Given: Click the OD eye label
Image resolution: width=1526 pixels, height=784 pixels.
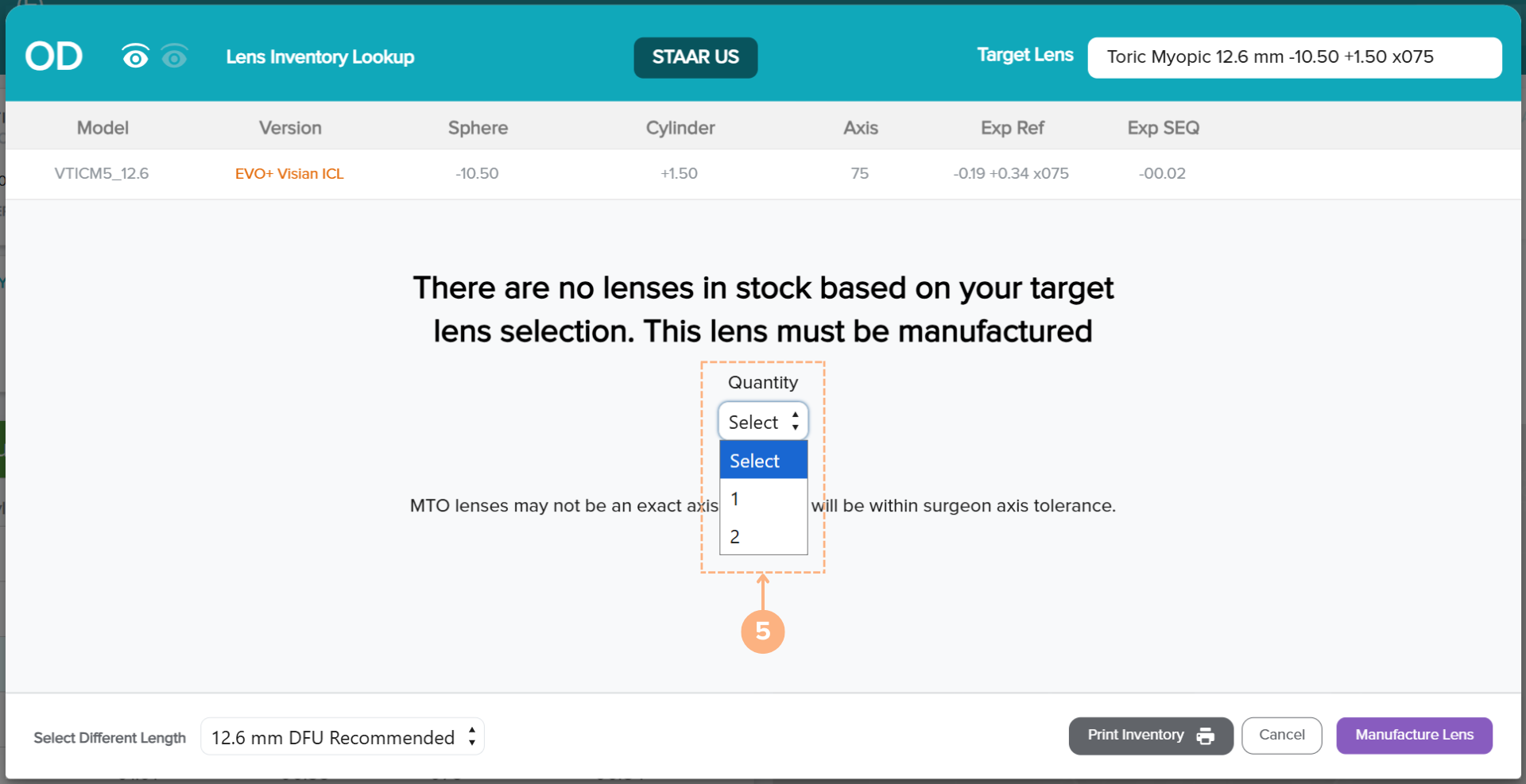Looking at the screenshot, I should 53,56.
